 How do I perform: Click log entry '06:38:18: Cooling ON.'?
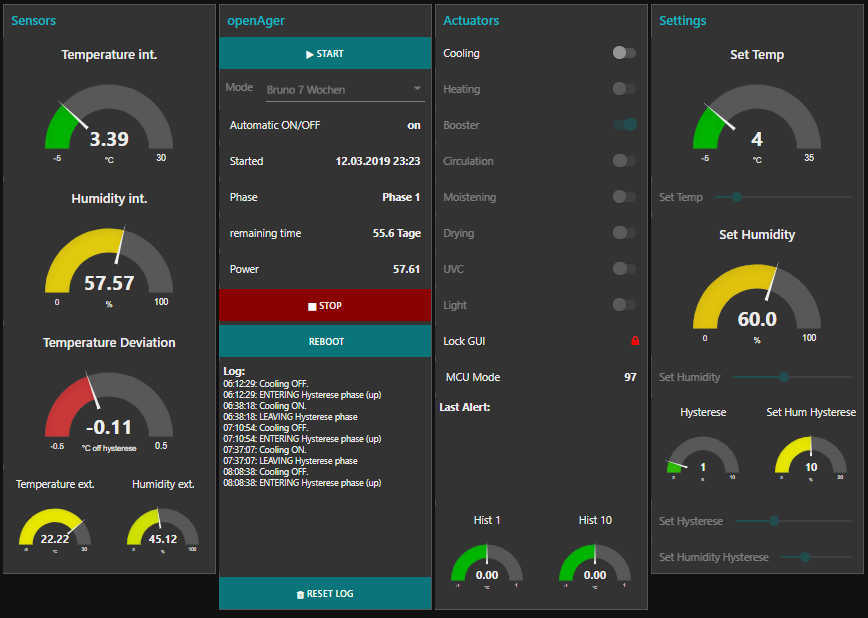point(265,406)
